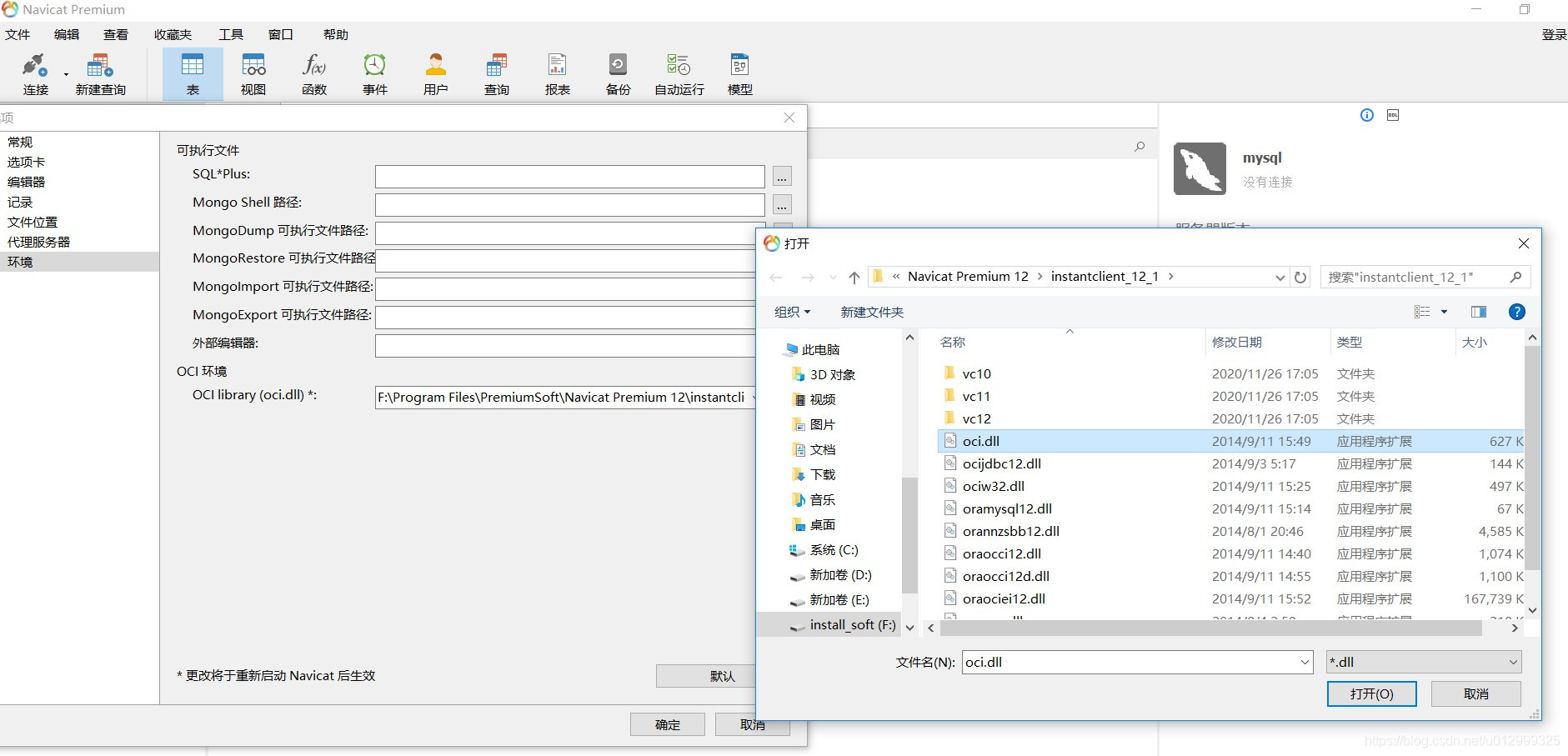Click the Query (查询) toolbar icon
This screenshot has height=756, width=1568.
497,74
